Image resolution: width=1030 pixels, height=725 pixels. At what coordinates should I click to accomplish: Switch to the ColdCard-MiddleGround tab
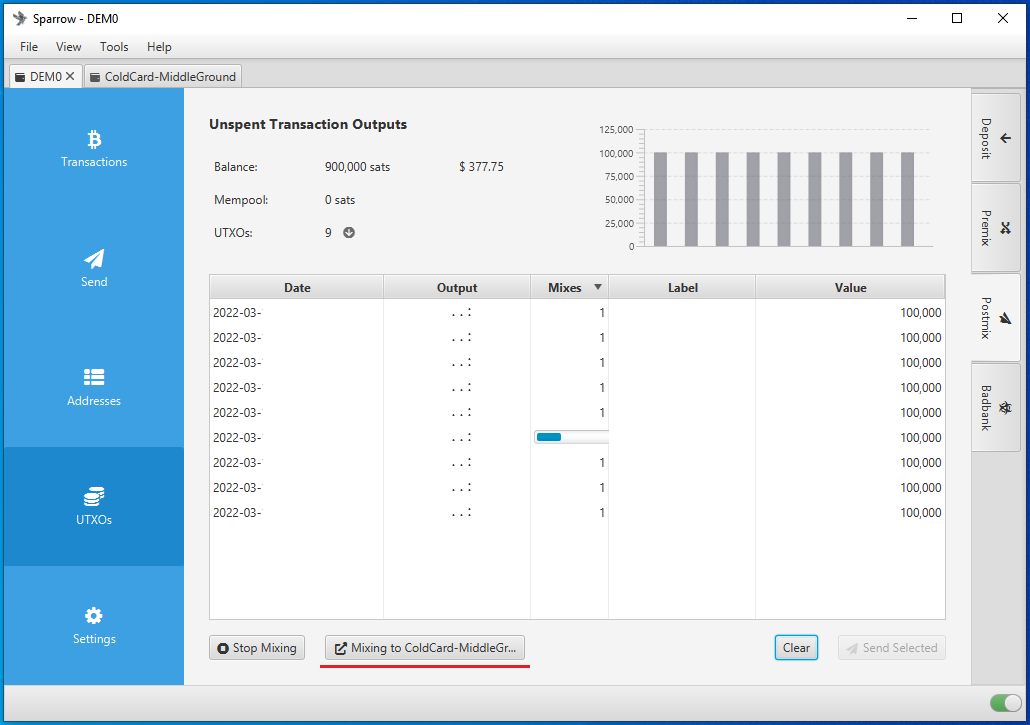[x=163, y=76]
